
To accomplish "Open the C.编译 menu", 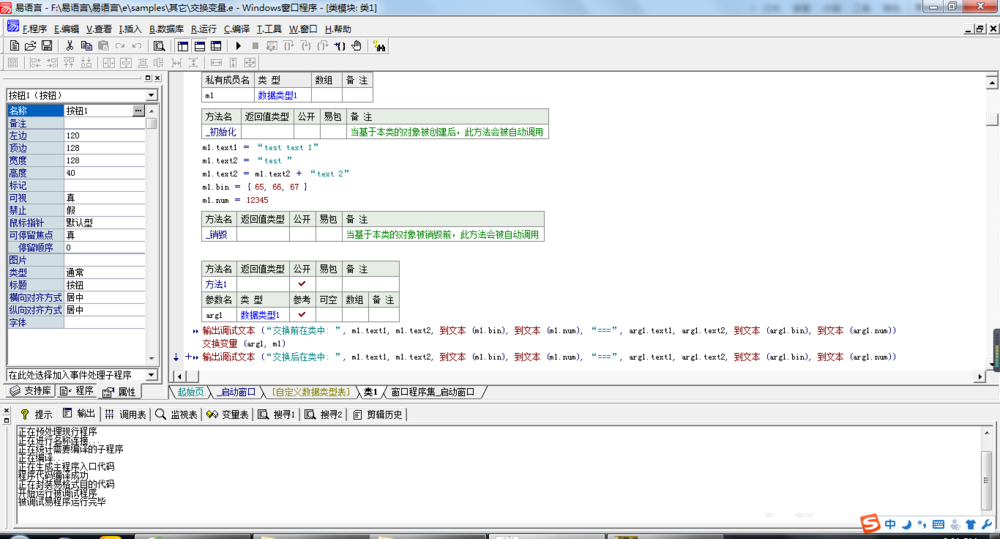I will 237,29.
